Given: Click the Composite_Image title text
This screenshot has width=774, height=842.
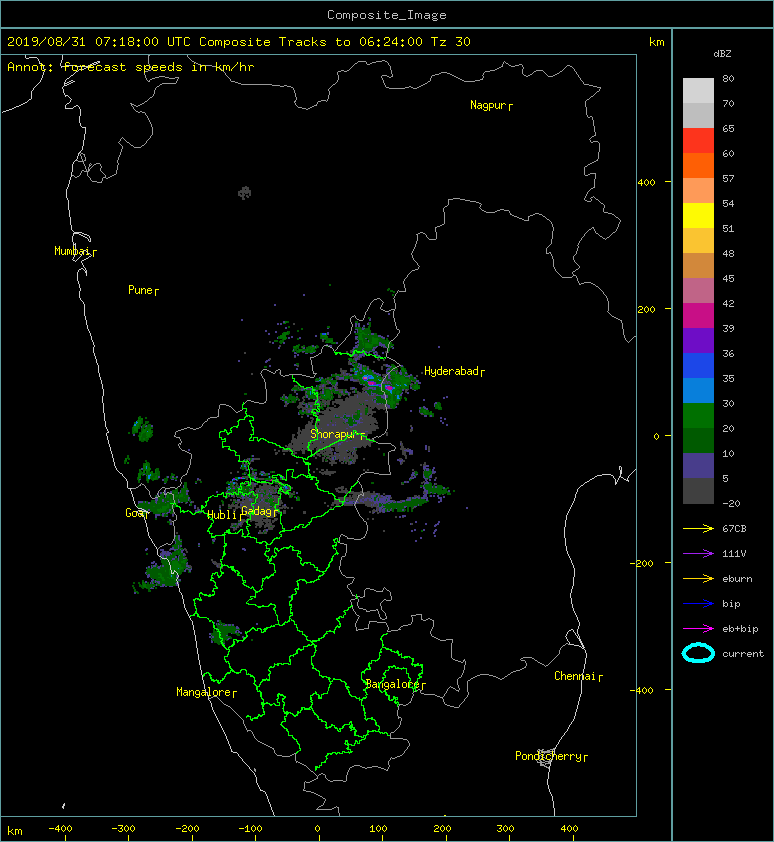Looking at the screenshot, I should click(x=387, y=15).
